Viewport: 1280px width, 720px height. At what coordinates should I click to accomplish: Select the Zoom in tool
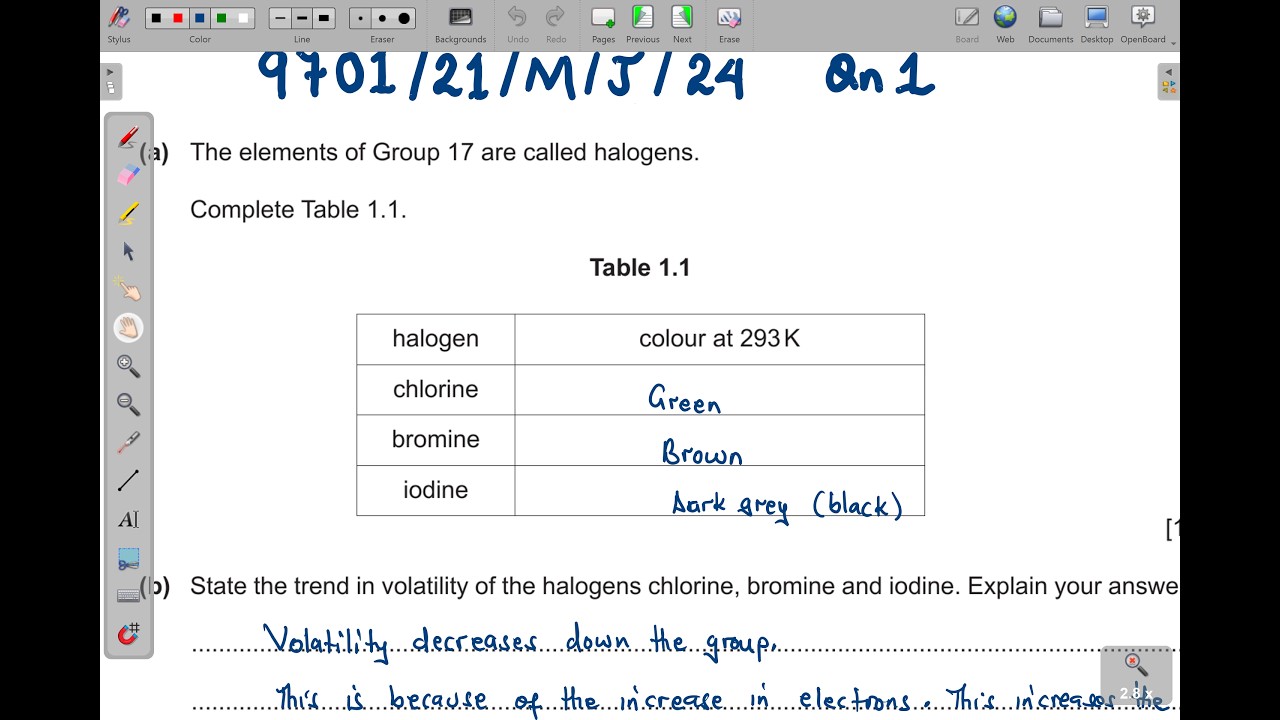coord(128,366)
